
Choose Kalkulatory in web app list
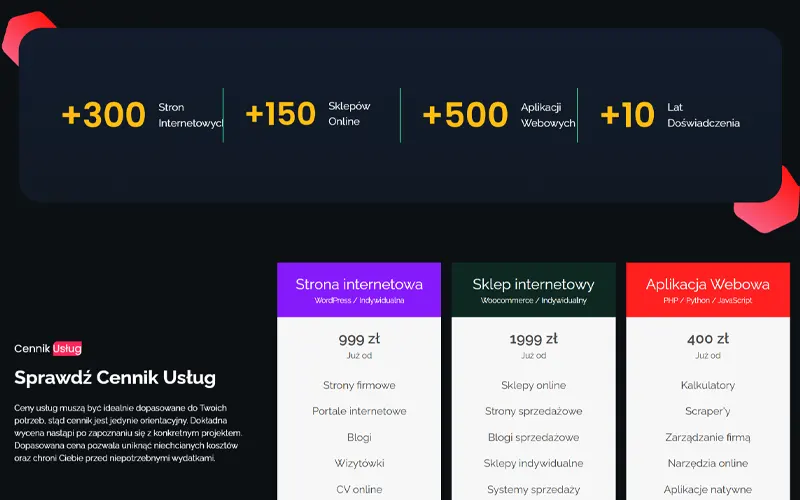pyautogui.click(x=707, y=385)
